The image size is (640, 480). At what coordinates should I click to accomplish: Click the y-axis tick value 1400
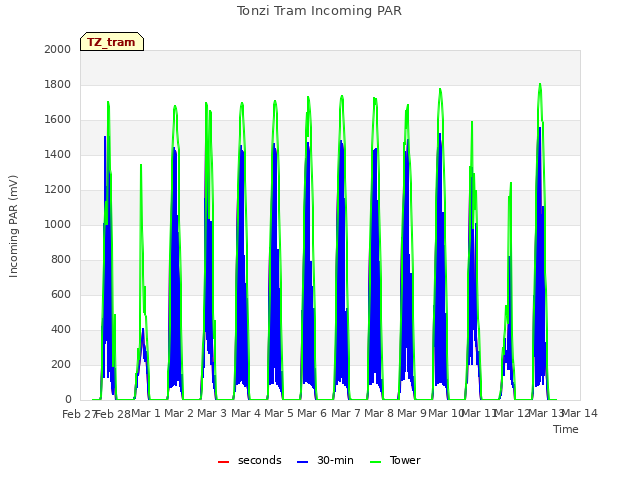point(58,154)
